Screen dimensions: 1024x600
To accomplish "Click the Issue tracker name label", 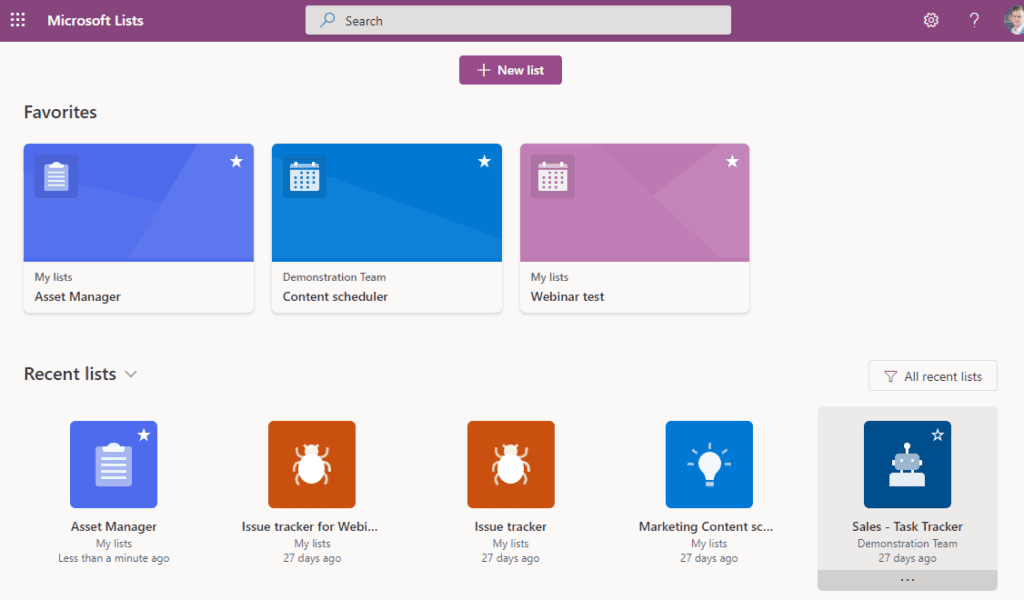I will pos(510,526).
